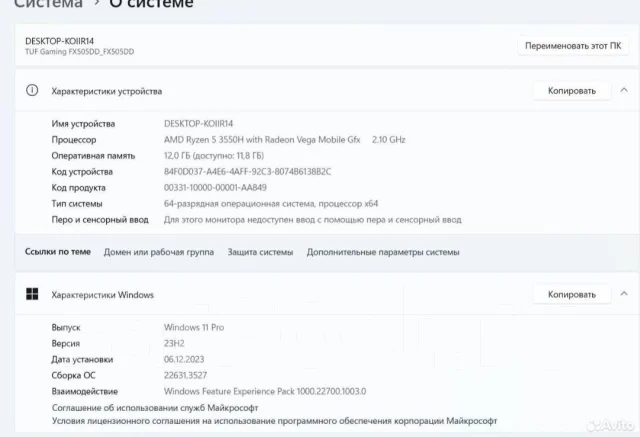Image resolution: width=640 pixels, height=437 pixels.
Task: Click Код продукта label
Action: point(78,188)
